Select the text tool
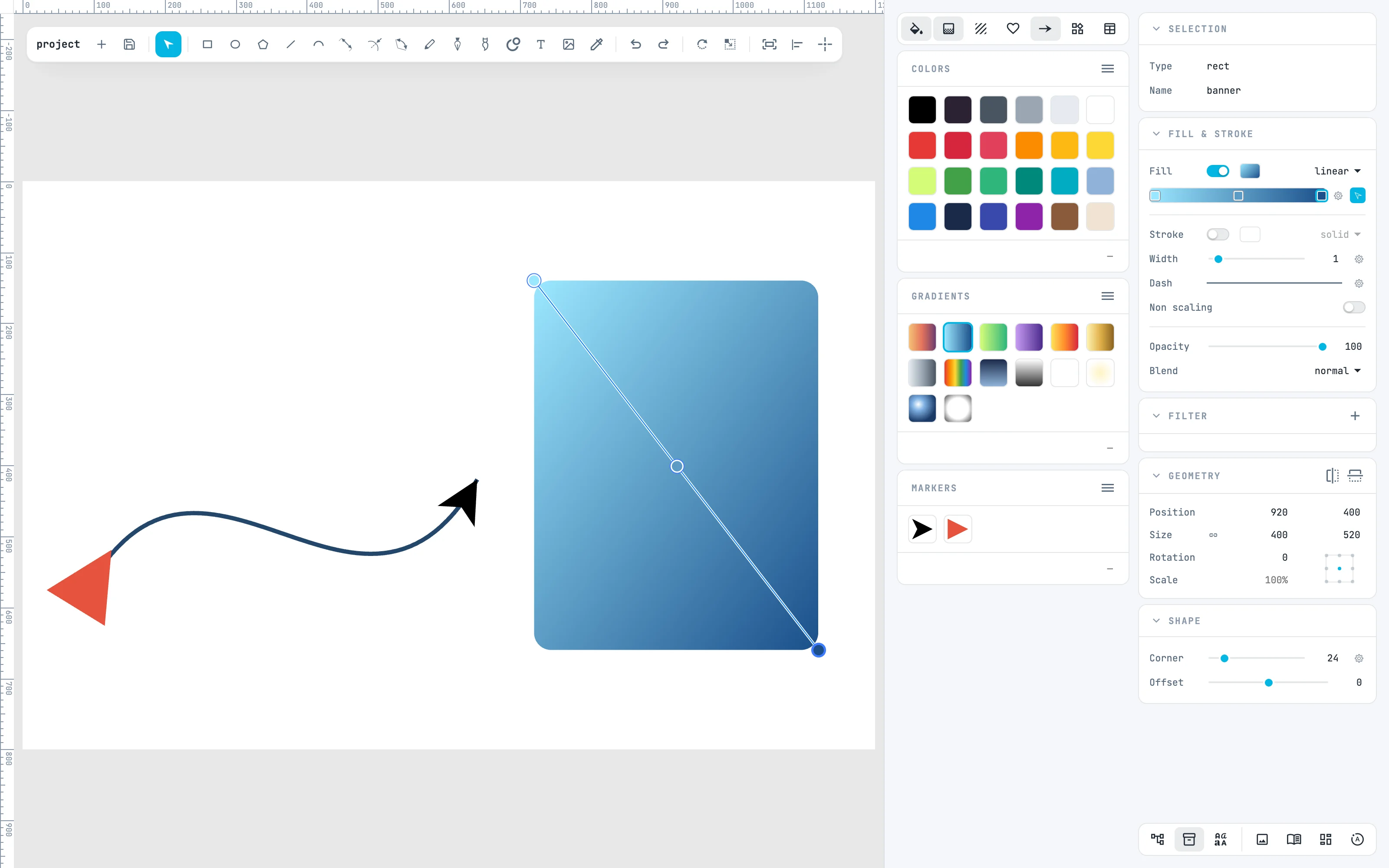1389x868 pixels. (541, 44)
